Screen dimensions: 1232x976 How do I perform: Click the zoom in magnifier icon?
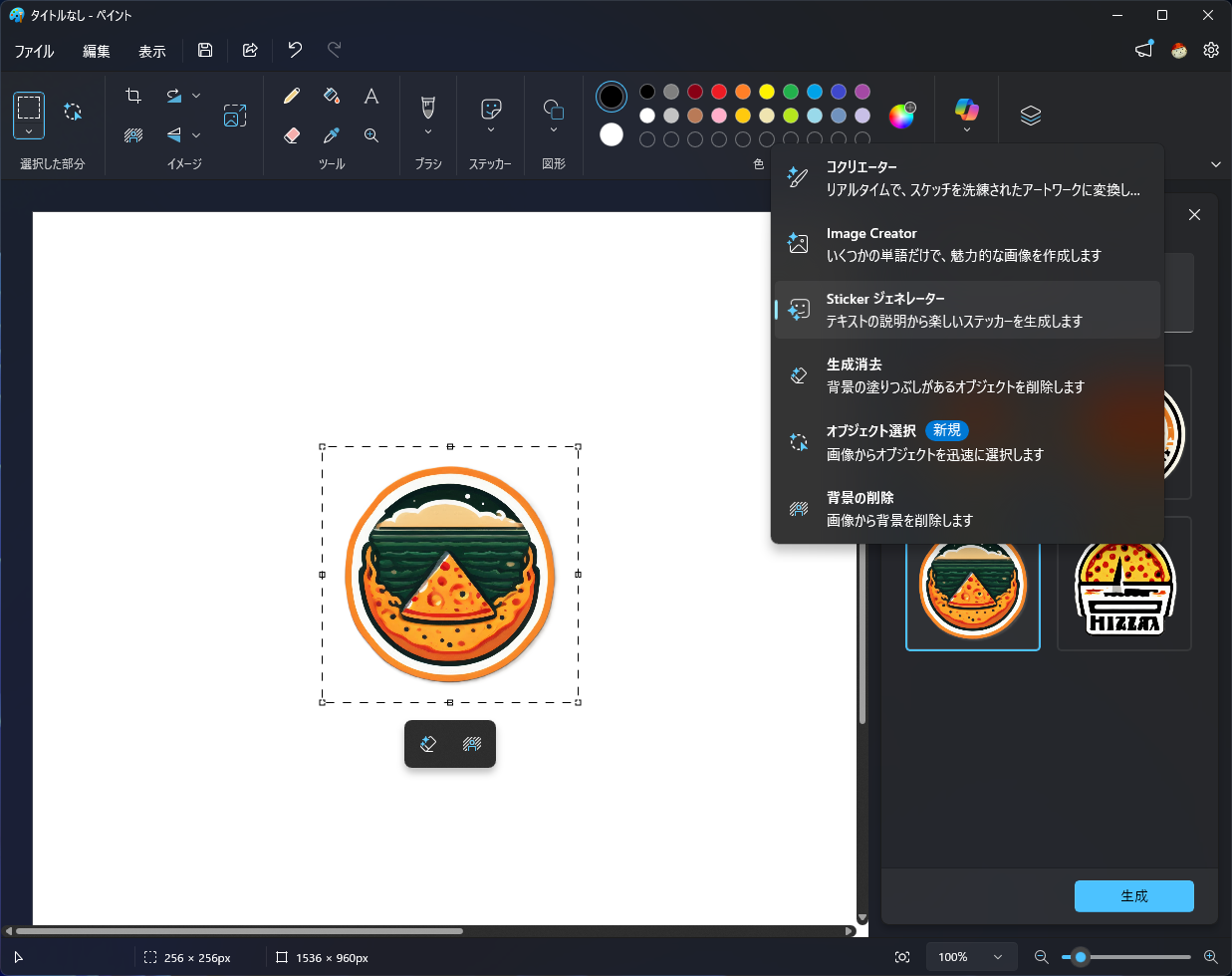(1211, 957)
